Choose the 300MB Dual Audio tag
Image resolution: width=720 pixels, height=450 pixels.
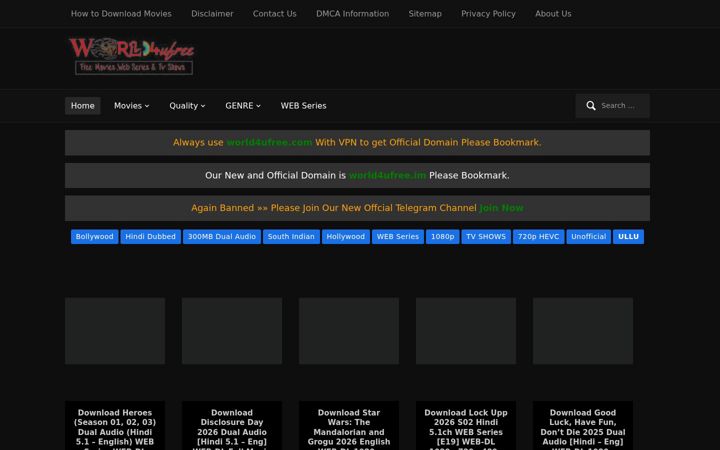point(222,236)
